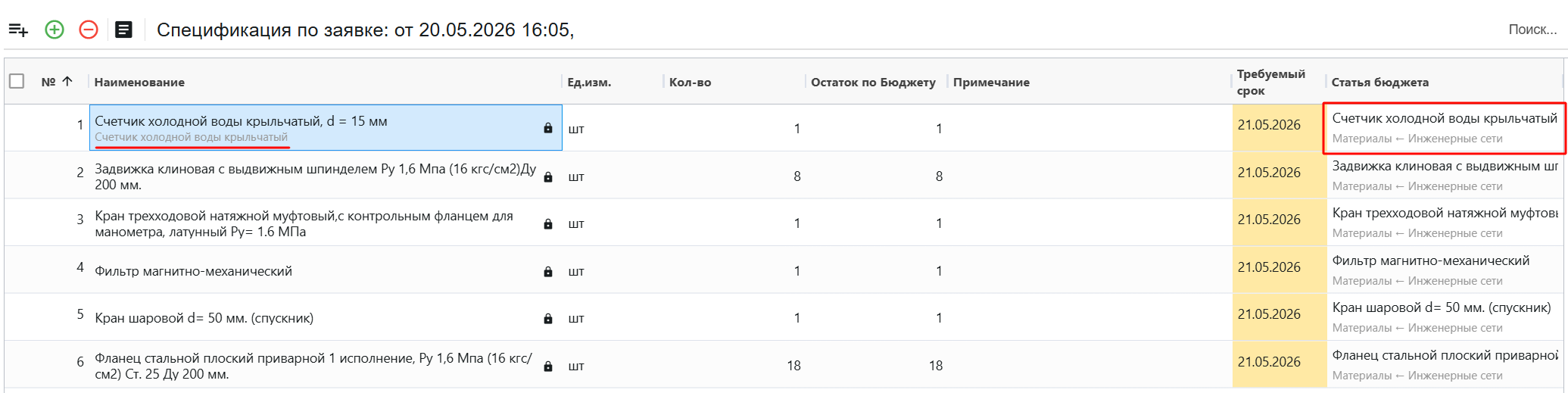Click the Требуемый срок column header
Image resolution: width=1568 pixels, height=393 pixels.
point(1271,82)
